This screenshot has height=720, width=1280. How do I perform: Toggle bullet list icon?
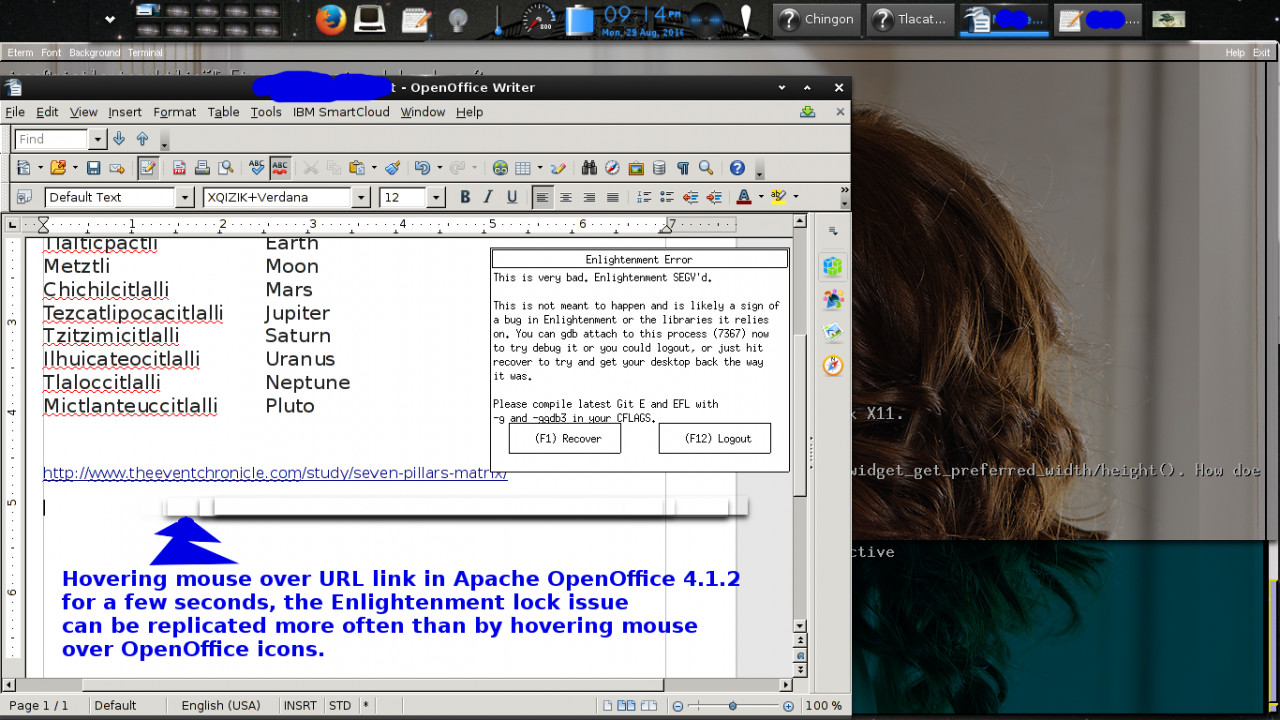click(x=667, y=197)
